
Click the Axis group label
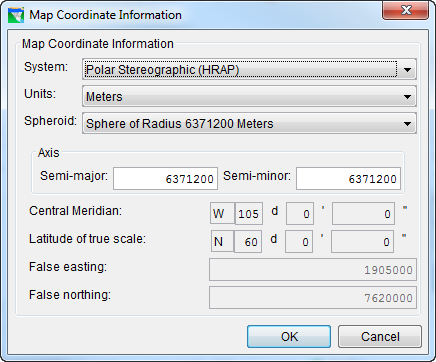tap(49, 153)
